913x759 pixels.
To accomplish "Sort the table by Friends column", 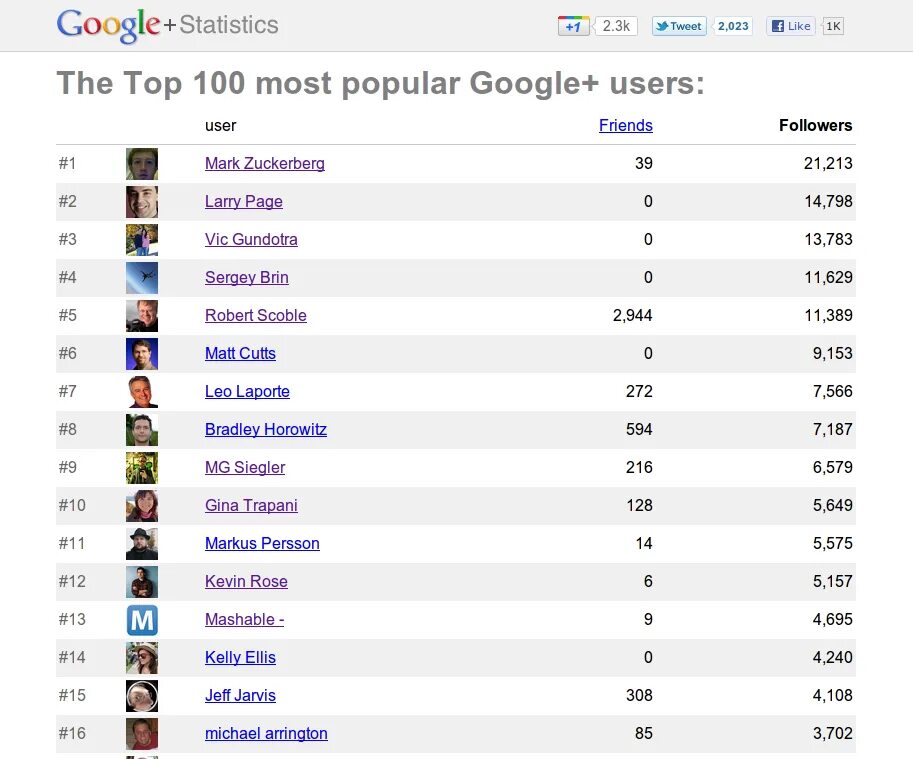I will (625, 125).
